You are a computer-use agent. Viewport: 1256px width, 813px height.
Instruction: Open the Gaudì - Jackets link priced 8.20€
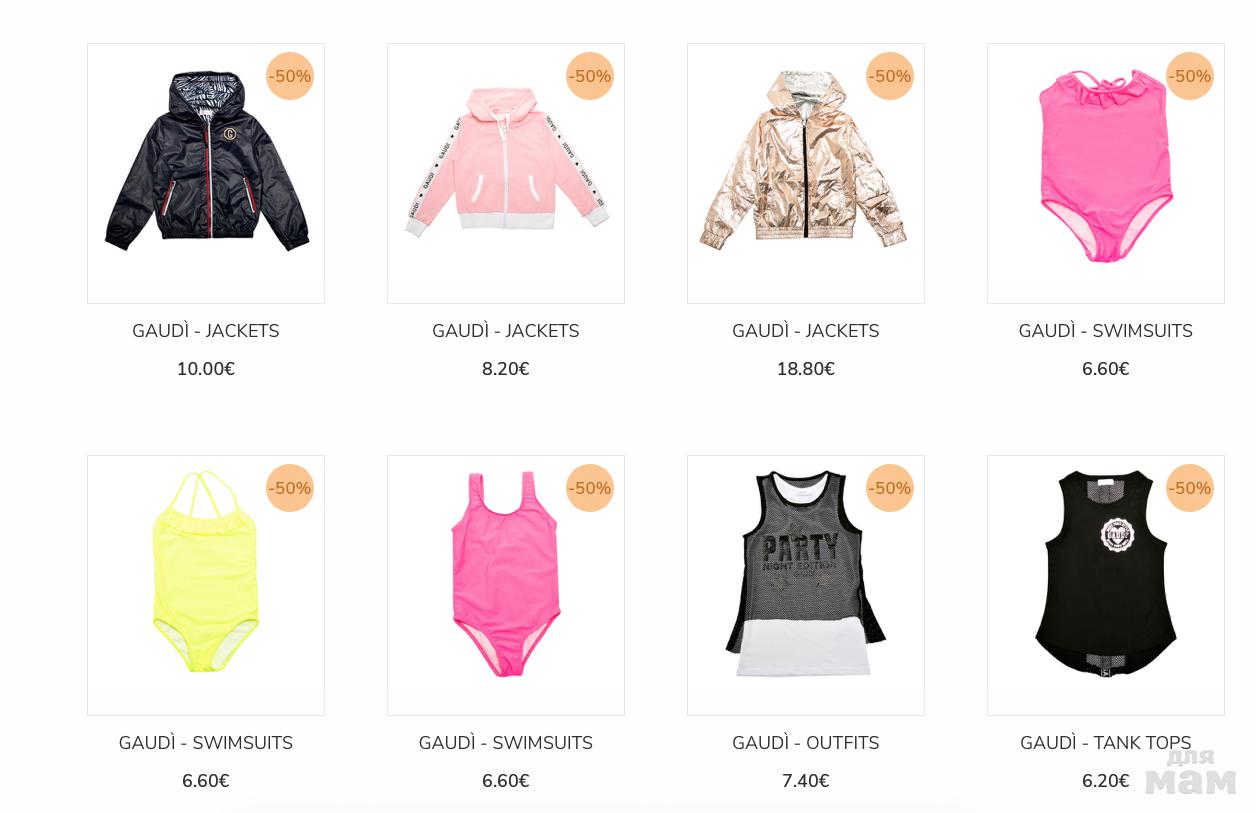point(506,331)
